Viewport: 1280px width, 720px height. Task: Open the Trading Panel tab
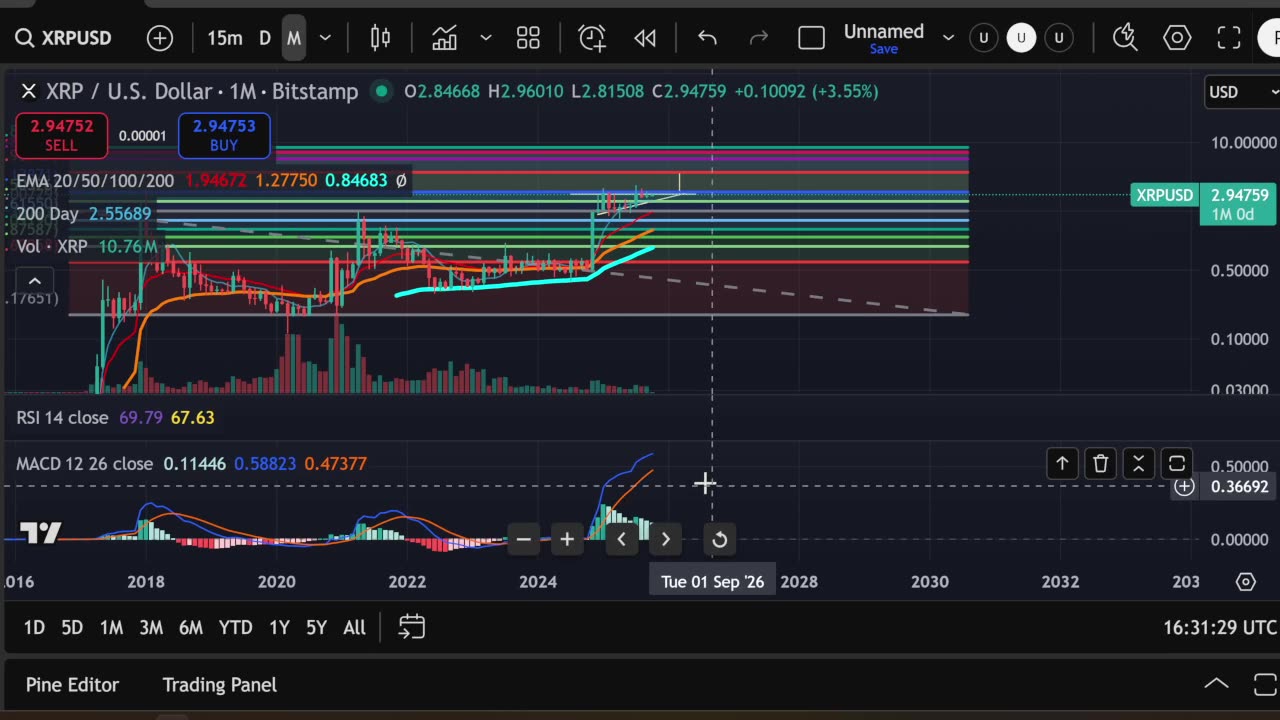[219, 685]
